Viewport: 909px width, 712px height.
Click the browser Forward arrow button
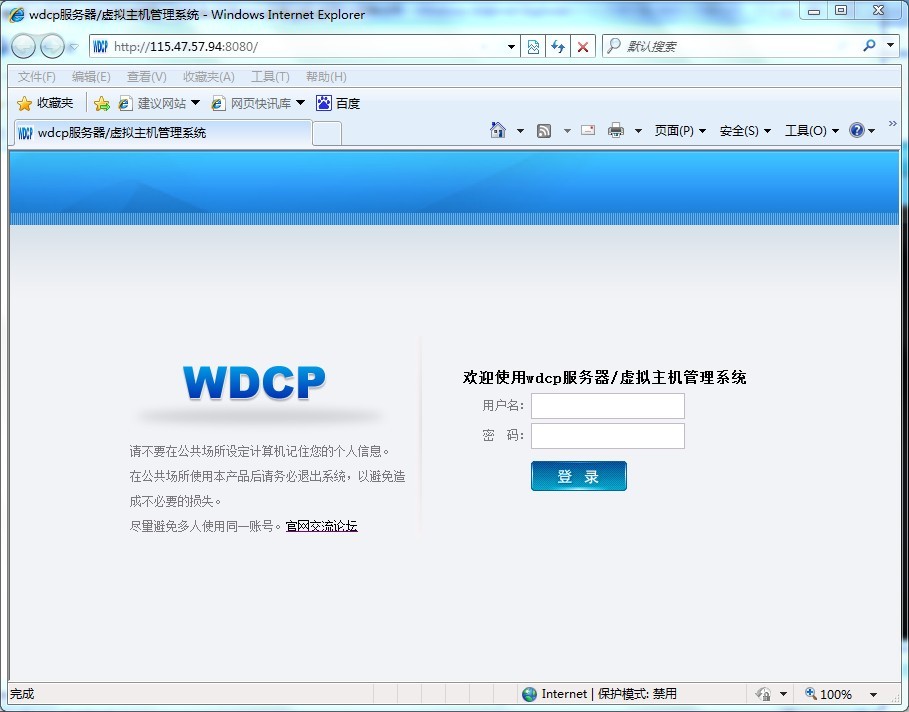point(52,46)
